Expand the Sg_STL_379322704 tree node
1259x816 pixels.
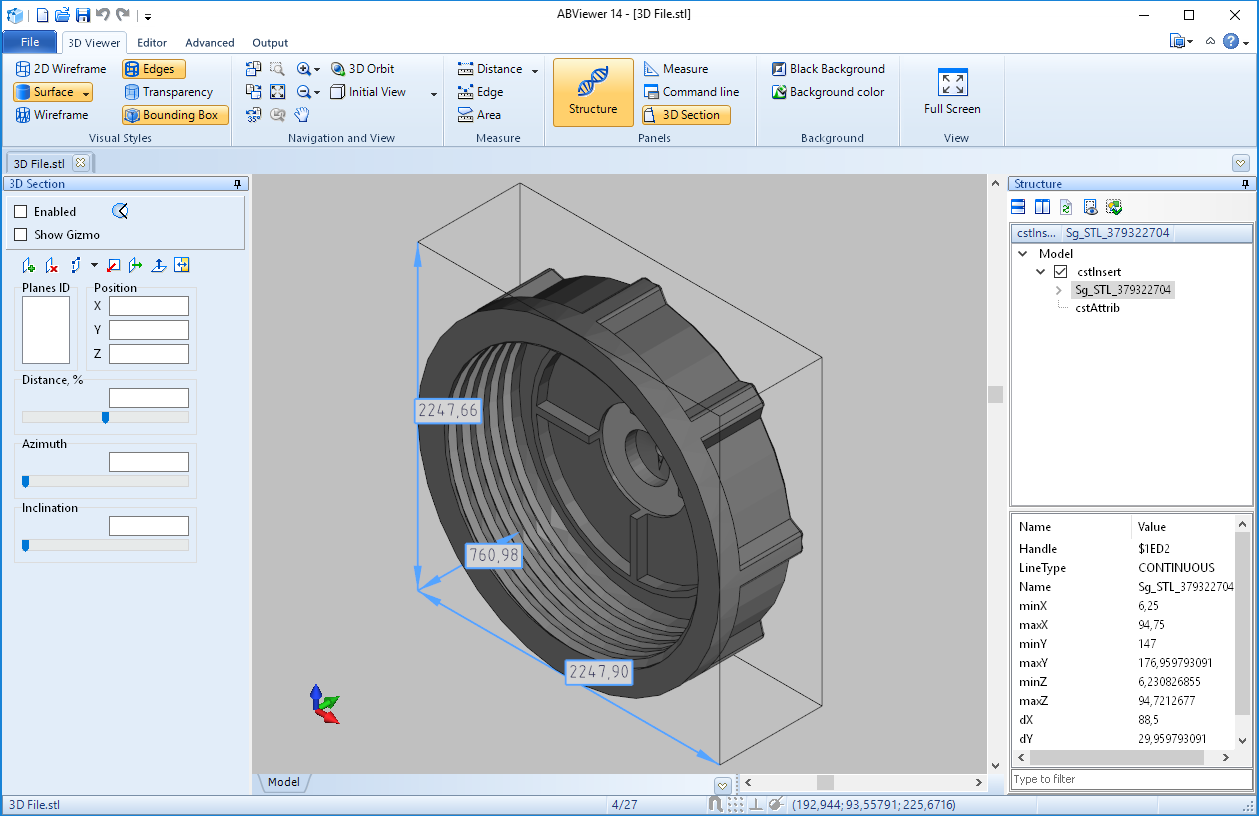pos(1059,290)
